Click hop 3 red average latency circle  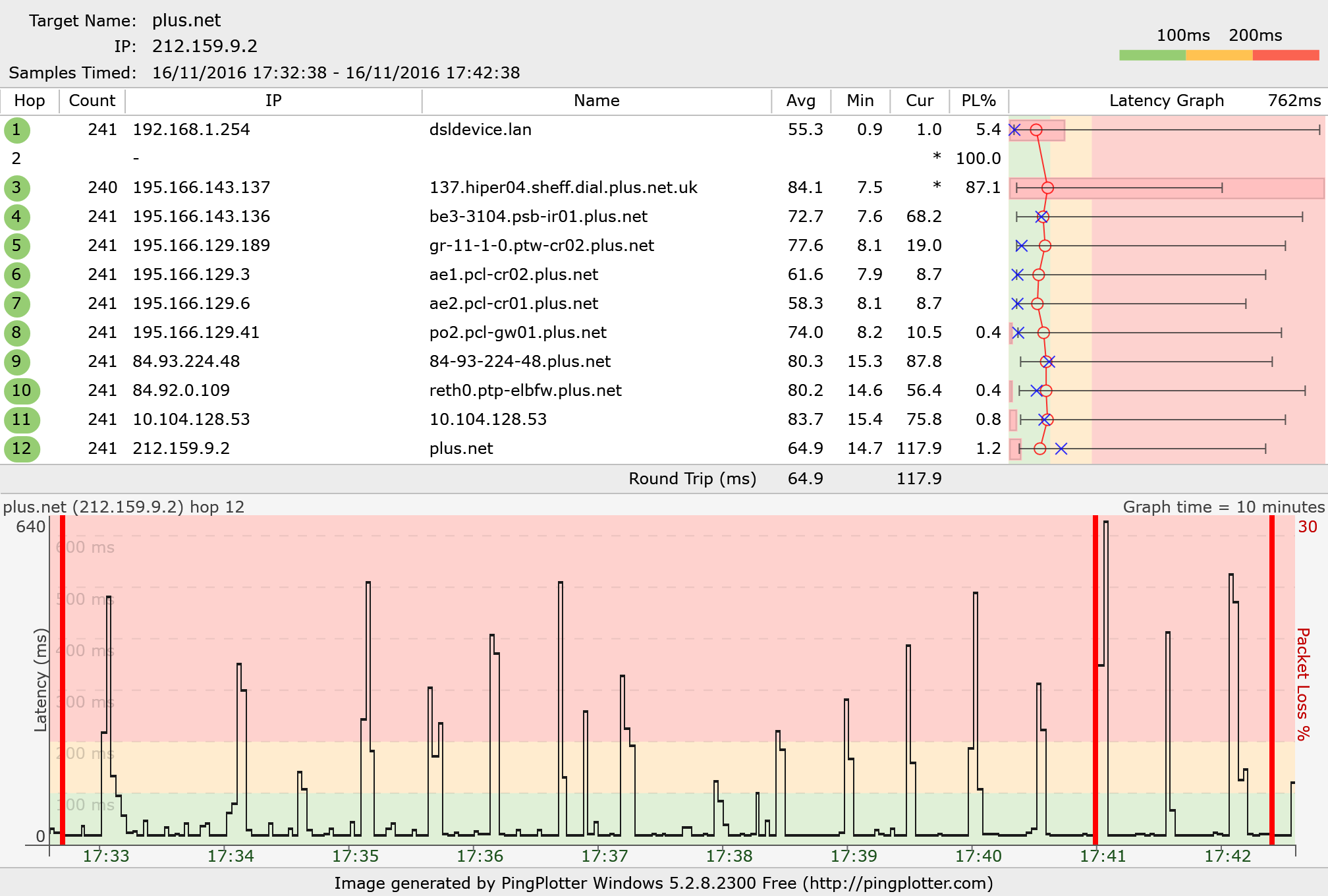tap(1047, 188)
